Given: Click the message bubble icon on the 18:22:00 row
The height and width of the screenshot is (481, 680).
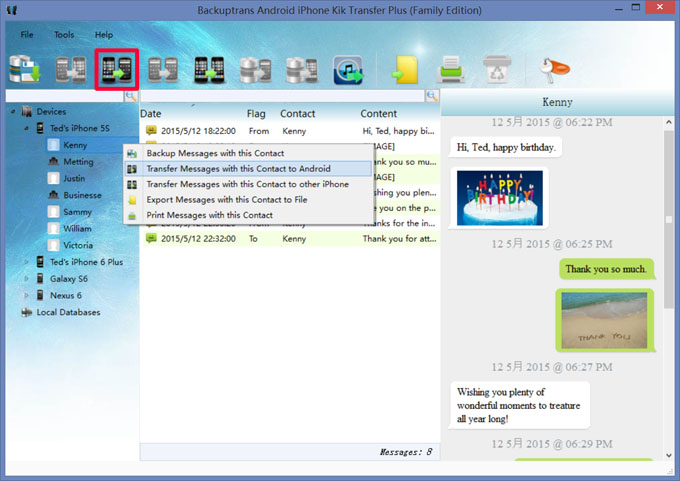Looking at the screenshot, I should click(x=151, y=130).
